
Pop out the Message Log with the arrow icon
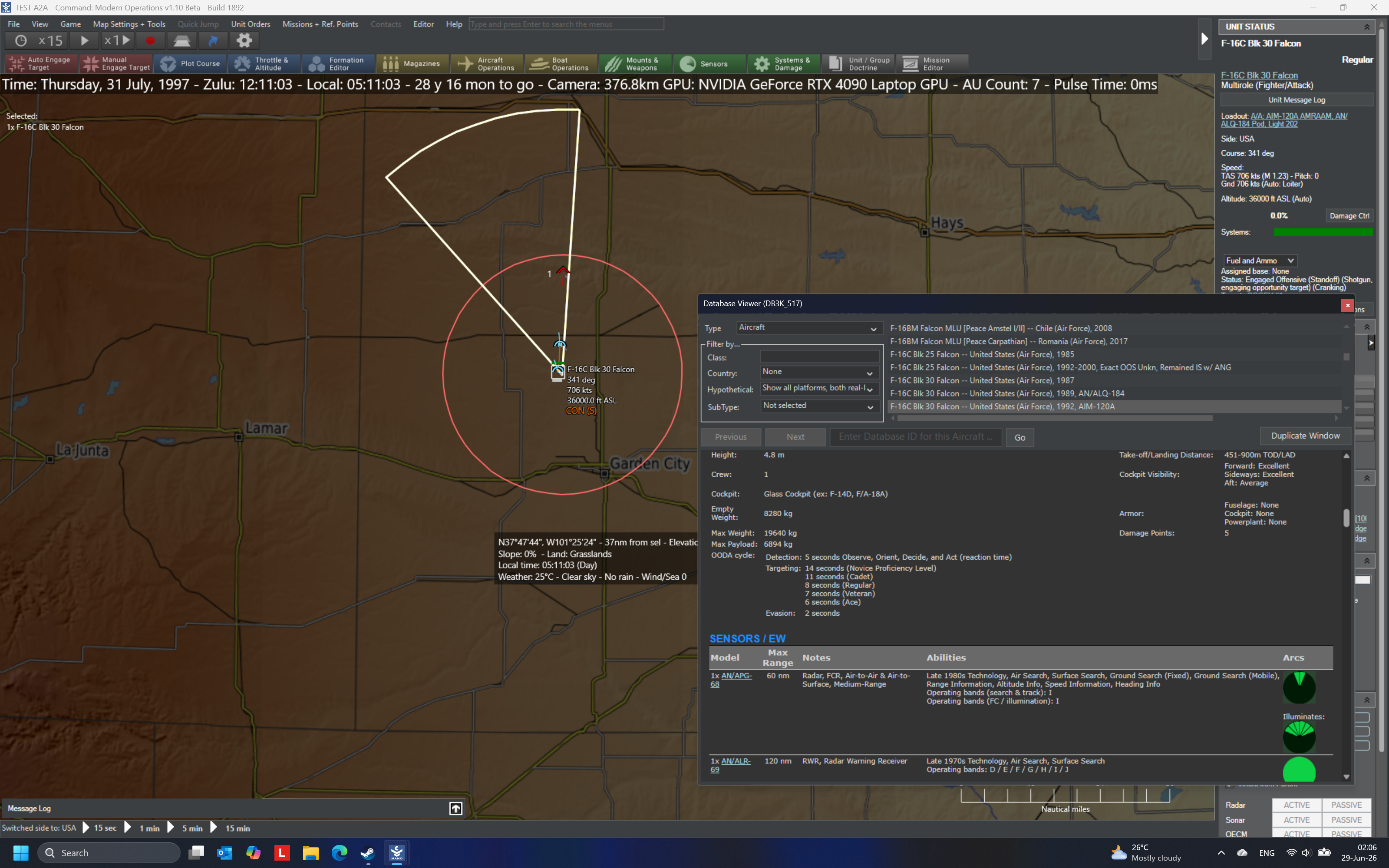coord(456,809)
